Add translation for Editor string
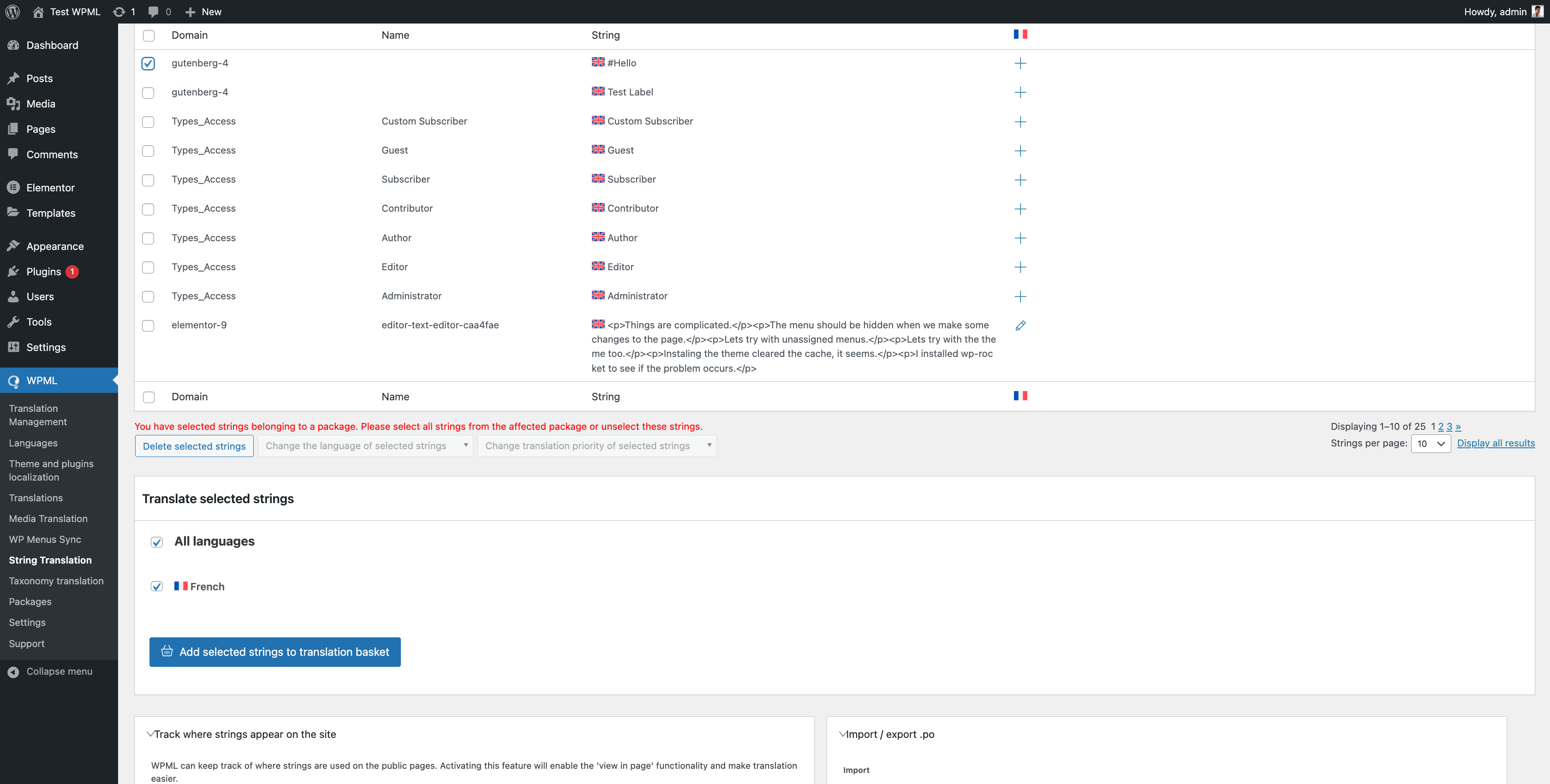 [1020, 267]
